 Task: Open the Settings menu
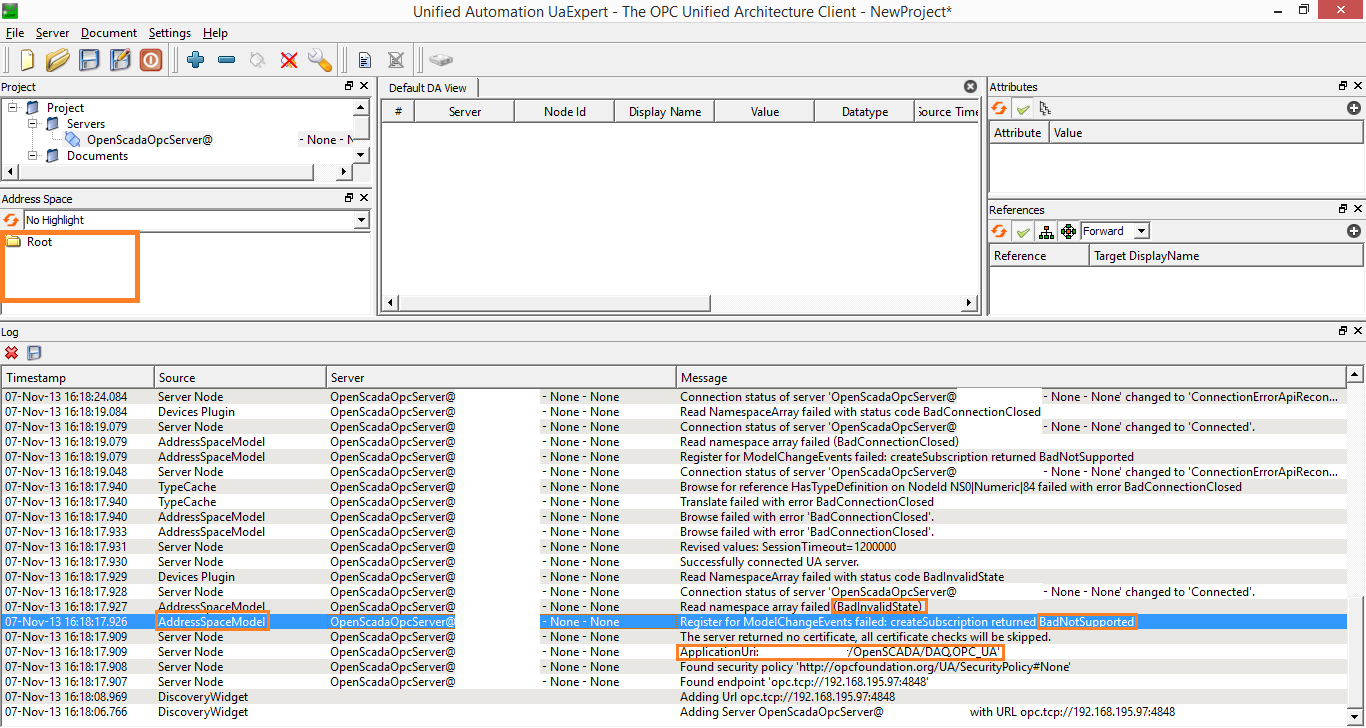tap(169, 33)
